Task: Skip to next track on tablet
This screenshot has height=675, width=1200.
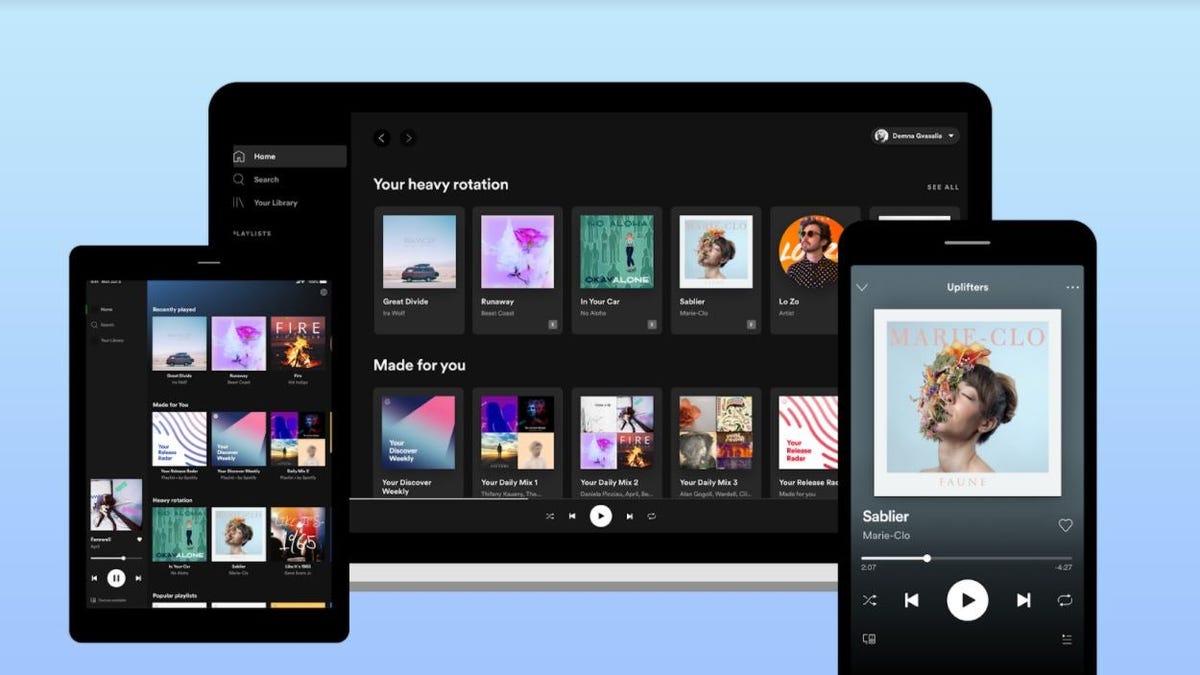Action: coord(138,578)
